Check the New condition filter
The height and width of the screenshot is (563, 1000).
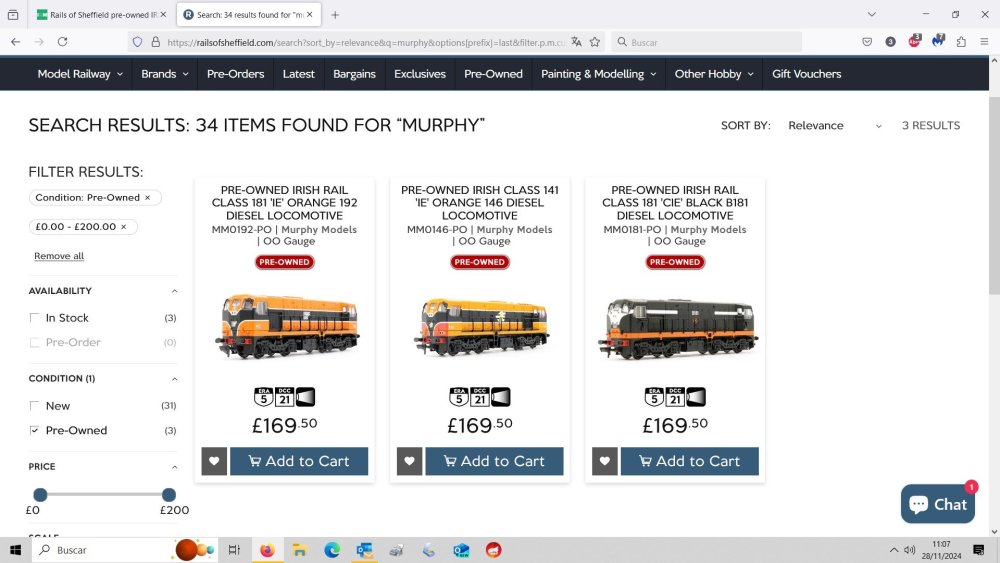coord(34,406)
